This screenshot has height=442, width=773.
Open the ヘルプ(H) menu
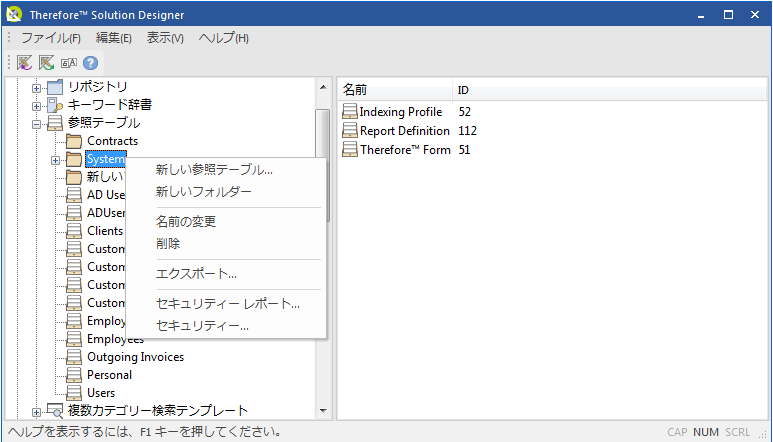click(224, 38)
